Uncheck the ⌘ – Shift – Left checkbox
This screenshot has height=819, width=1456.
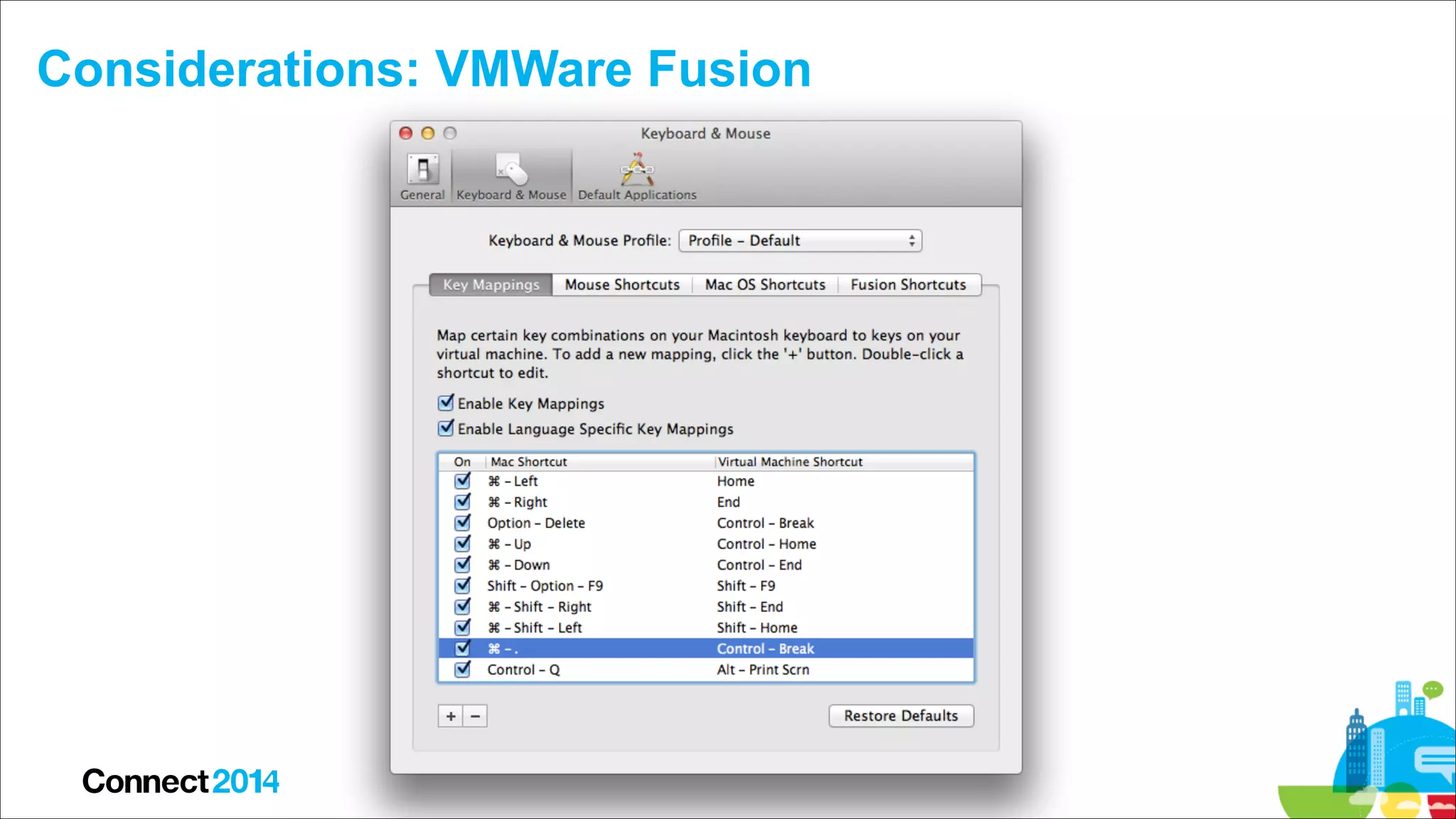[x=462, y=628]
